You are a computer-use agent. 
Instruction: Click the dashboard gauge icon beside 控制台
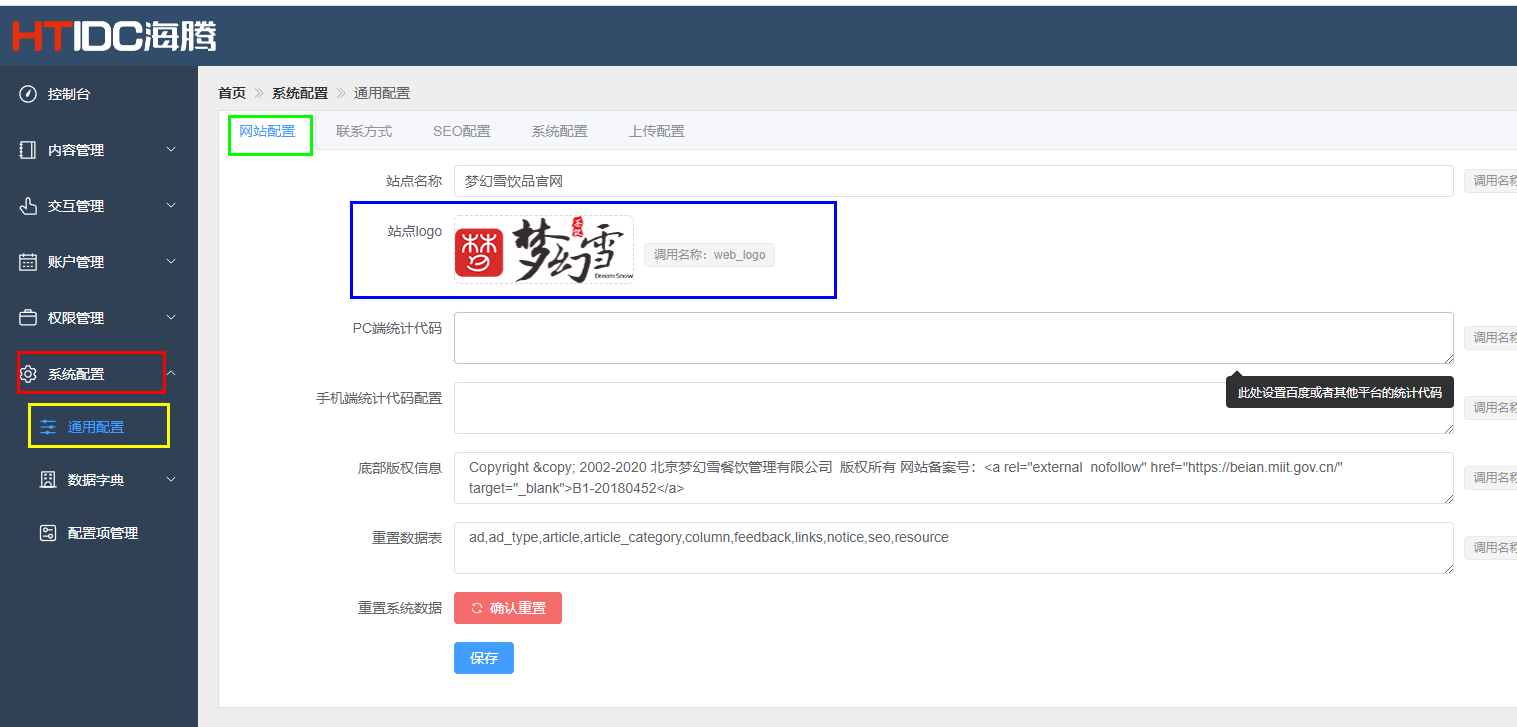[x=28, y=94]
